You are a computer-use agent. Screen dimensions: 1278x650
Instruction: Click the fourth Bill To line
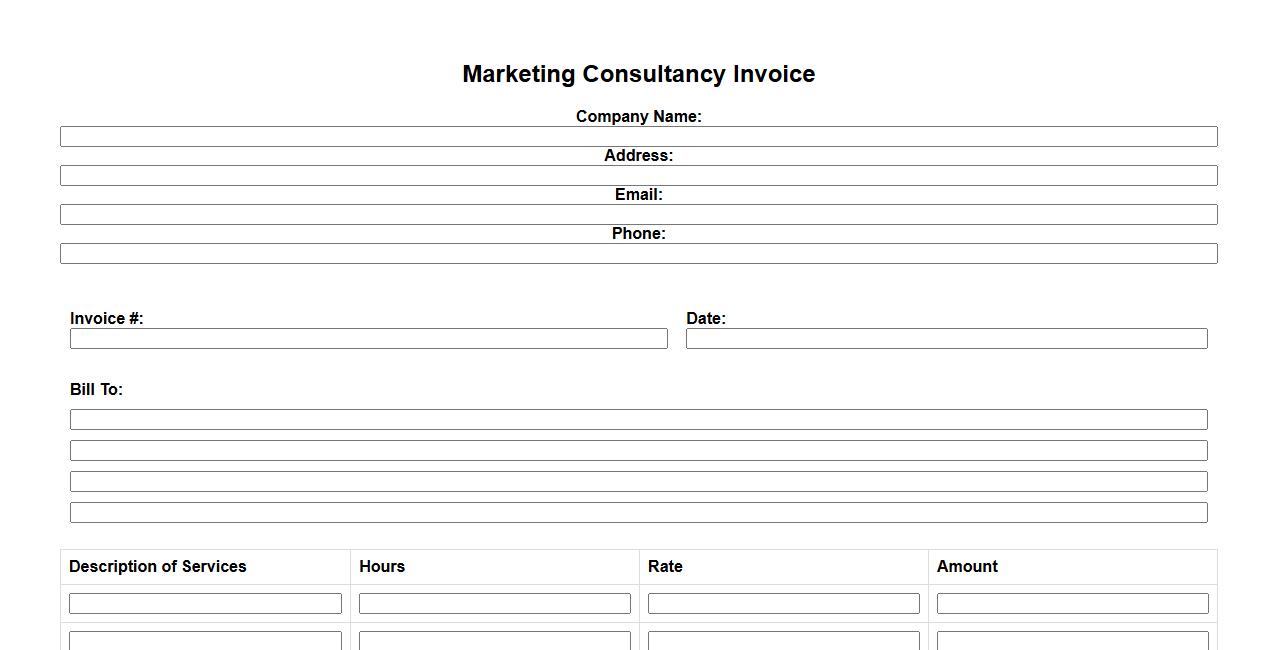click(x=638, y=513)
